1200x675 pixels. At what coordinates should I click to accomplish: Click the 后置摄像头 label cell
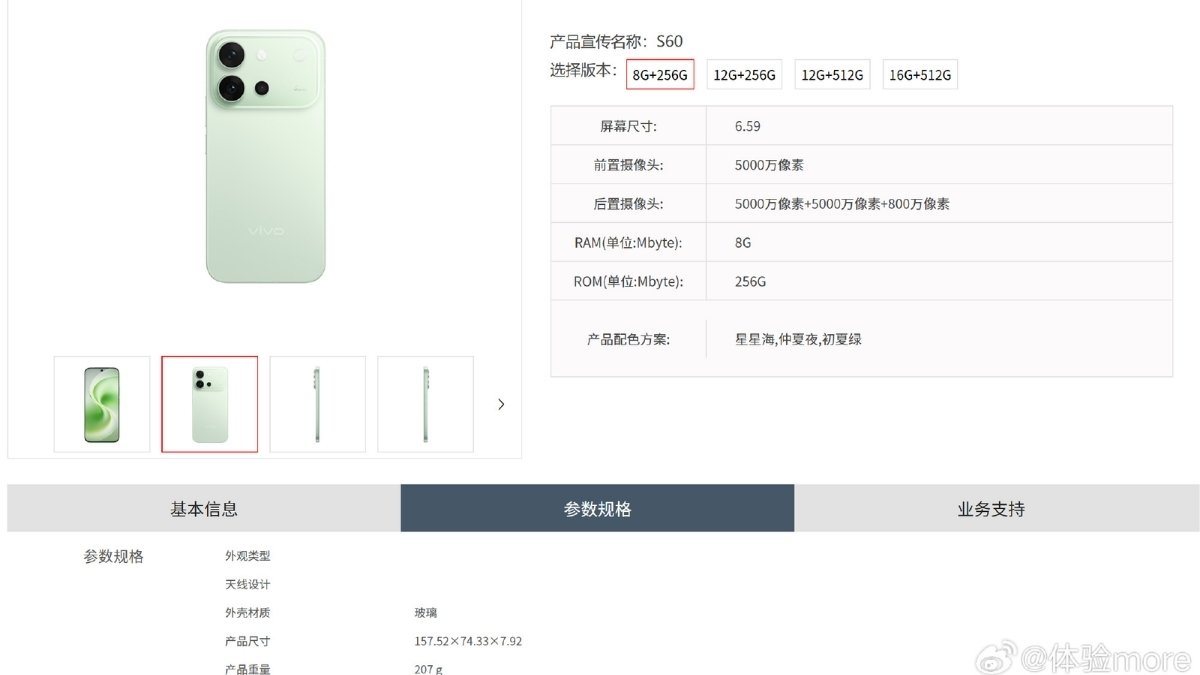point(629,204)
